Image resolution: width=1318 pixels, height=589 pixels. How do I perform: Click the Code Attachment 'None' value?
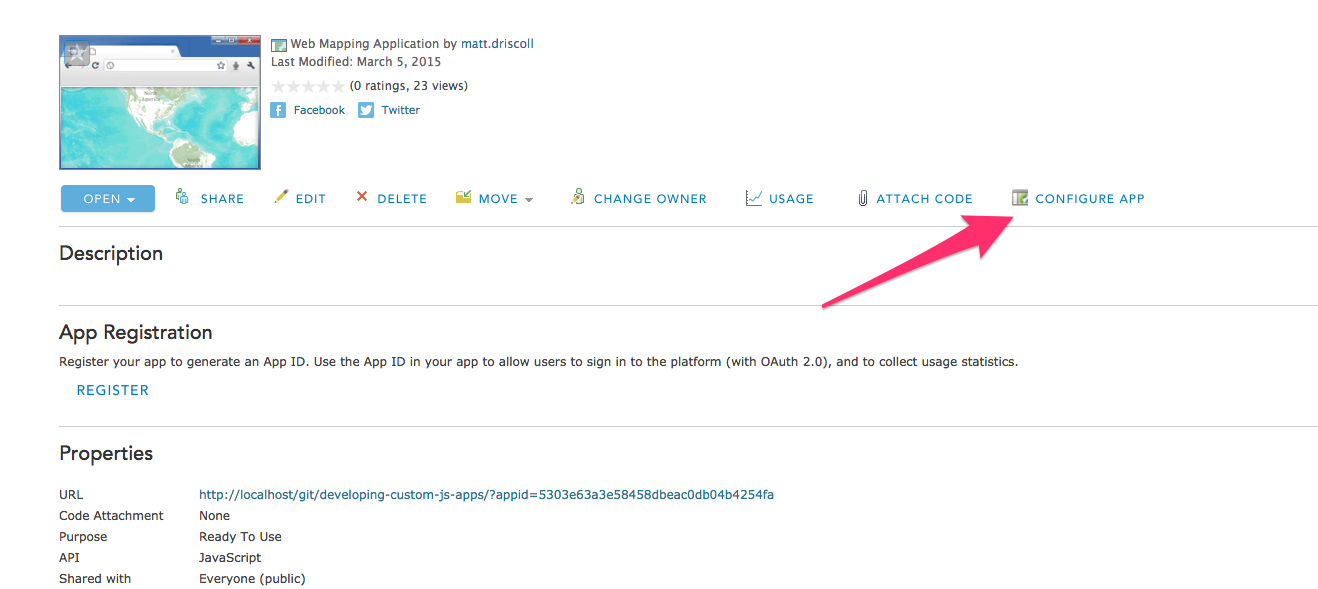214,516
